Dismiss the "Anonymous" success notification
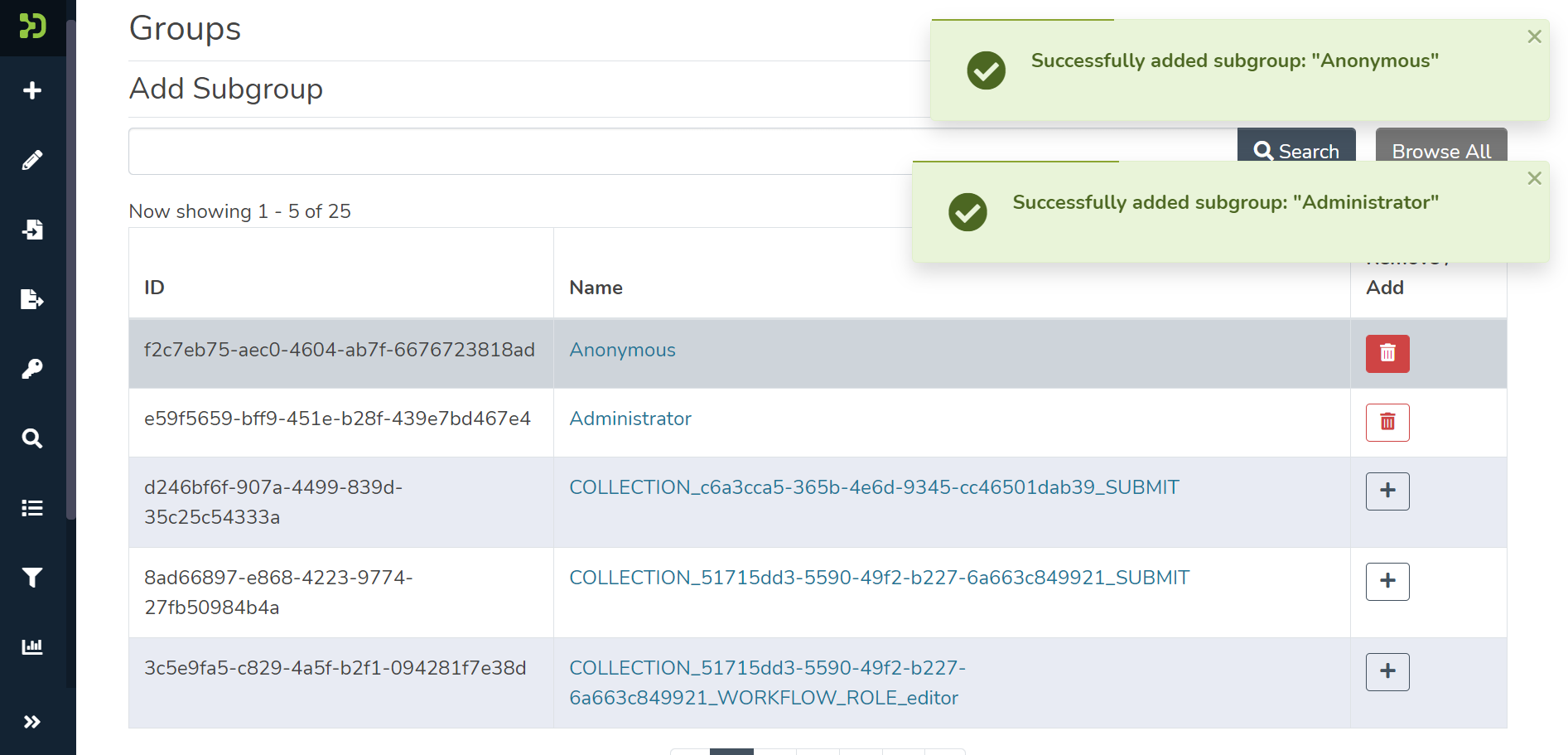This screenshot has width=1568, height=755. [x=1534, y=36]
